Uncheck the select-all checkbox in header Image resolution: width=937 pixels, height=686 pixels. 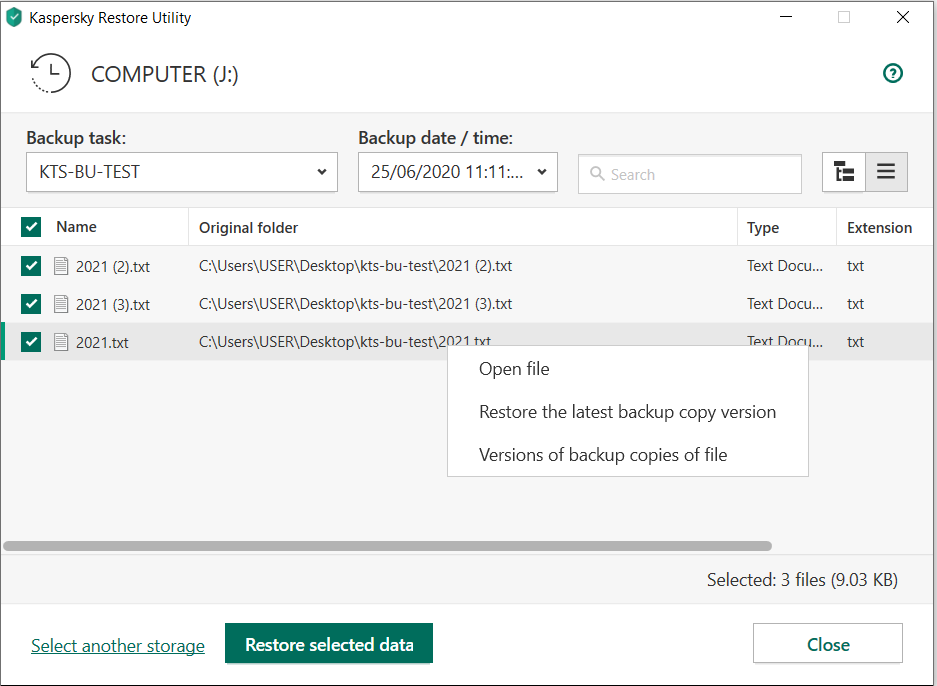pyautogui.click(x=31, y=227)
